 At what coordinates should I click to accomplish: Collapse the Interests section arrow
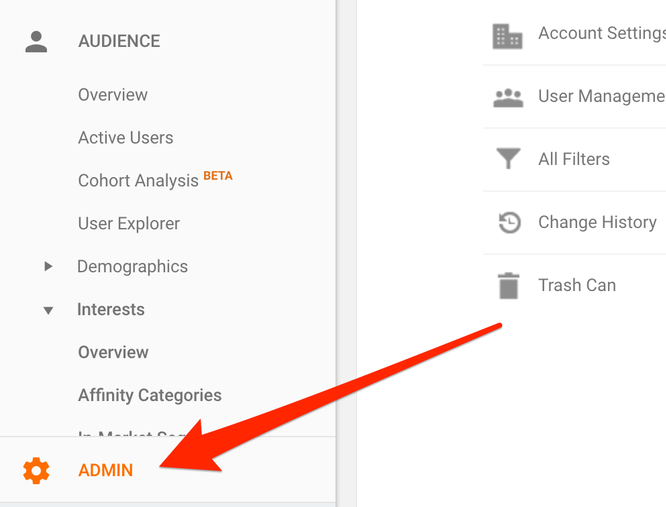click(48, 310)
